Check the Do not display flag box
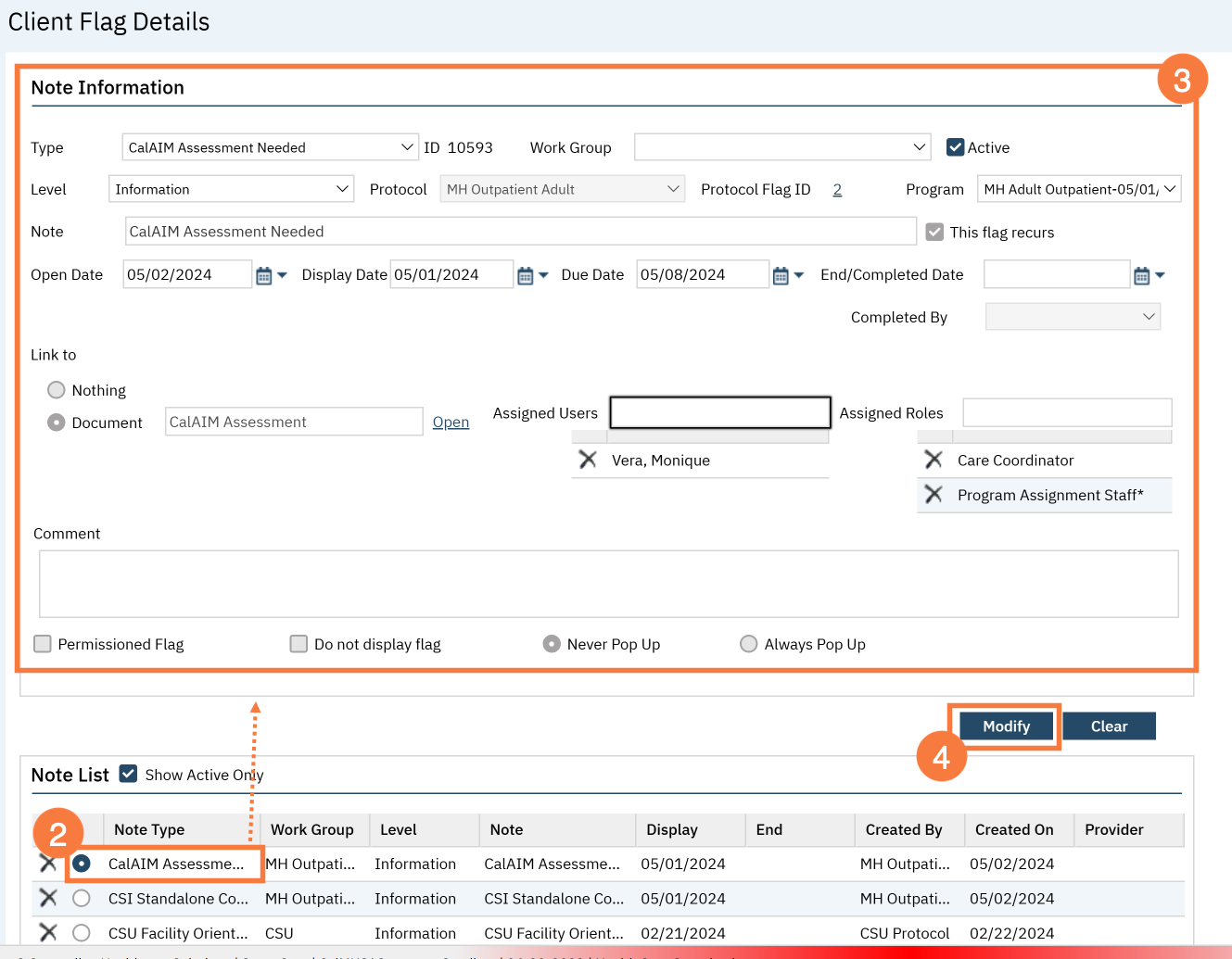Viewport: 1232px width, 959px height. coord(298,644)
